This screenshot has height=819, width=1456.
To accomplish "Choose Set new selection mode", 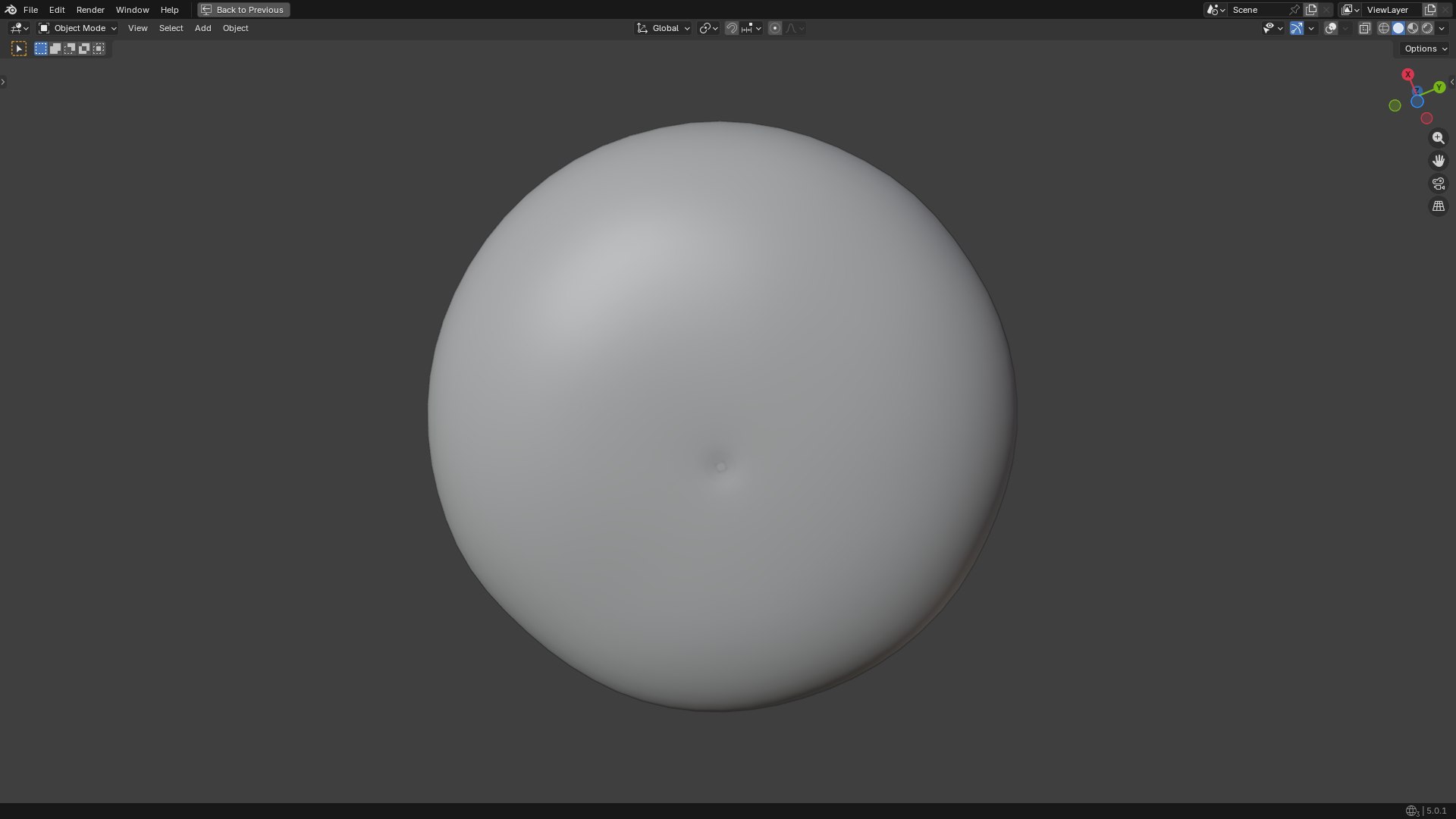I will coord(41,49).
